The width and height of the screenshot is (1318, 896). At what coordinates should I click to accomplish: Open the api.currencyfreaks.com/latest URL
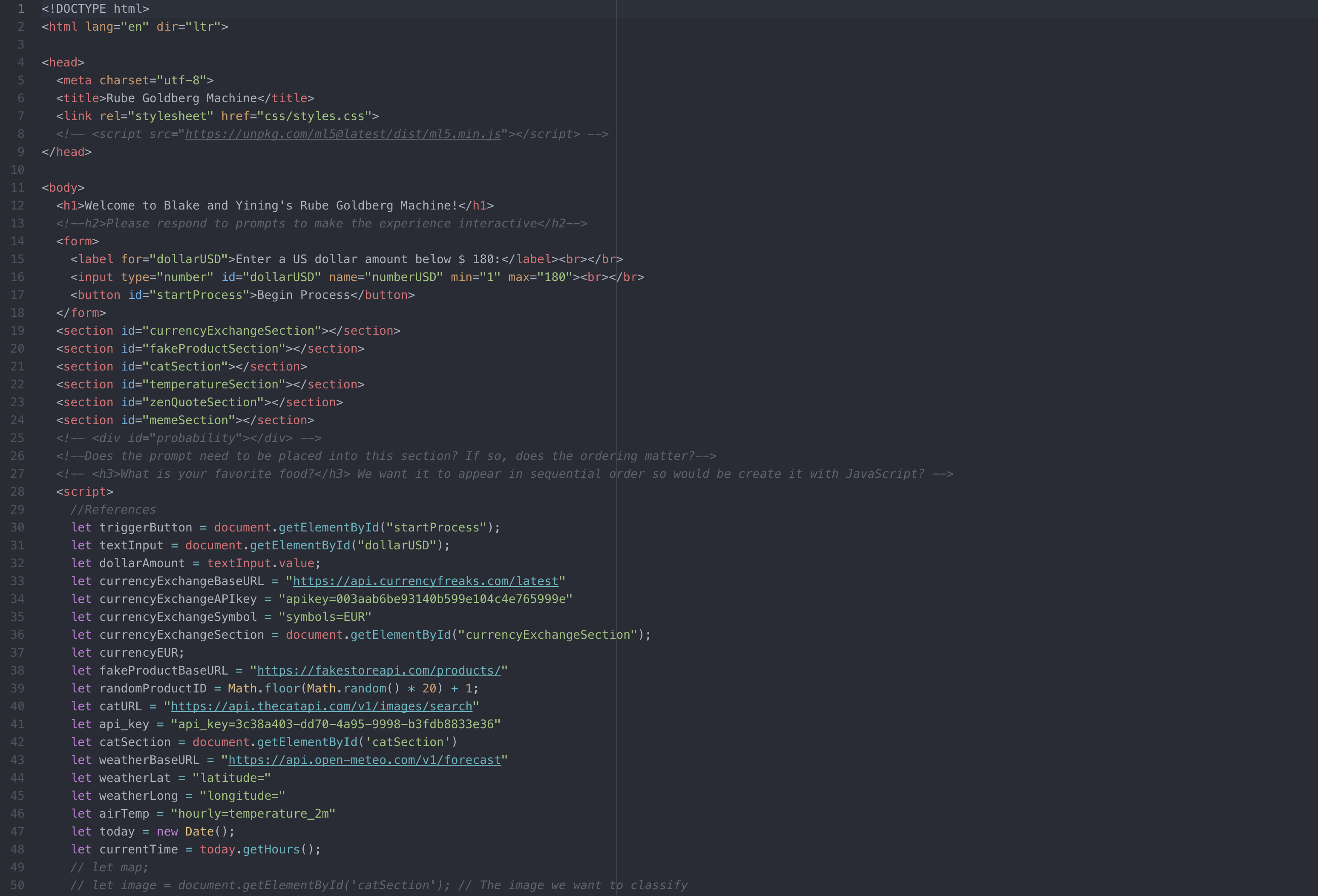(x=425, y=581)
